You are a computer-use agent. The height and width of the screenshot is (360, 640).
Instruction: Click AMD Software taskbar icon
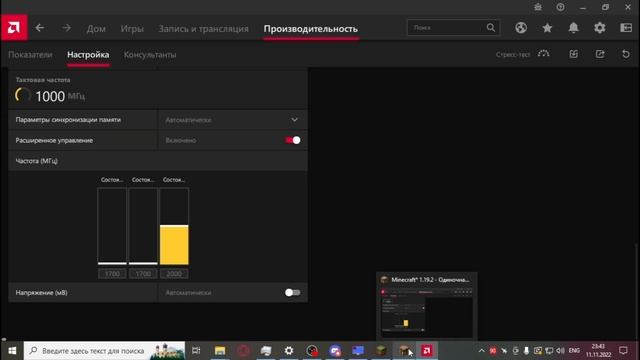(427, 351)
